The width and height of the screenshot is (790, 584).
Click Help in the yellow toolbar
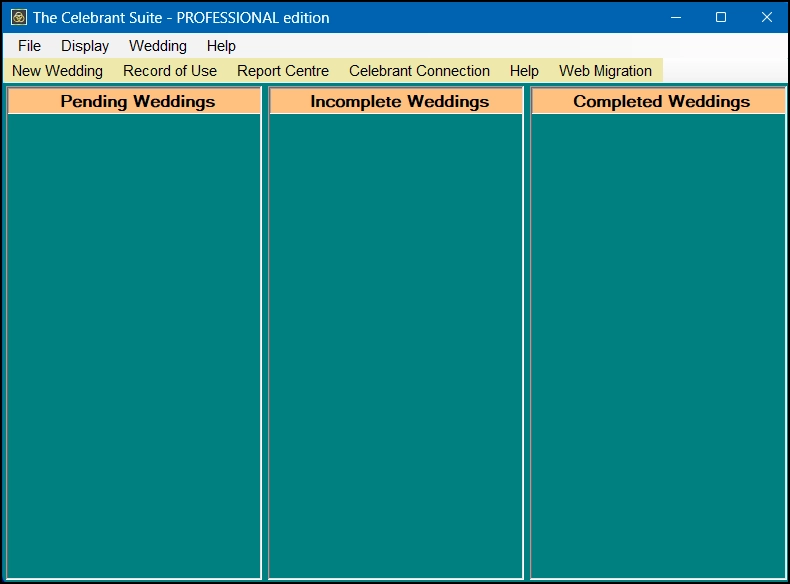(x=524, y=71)
